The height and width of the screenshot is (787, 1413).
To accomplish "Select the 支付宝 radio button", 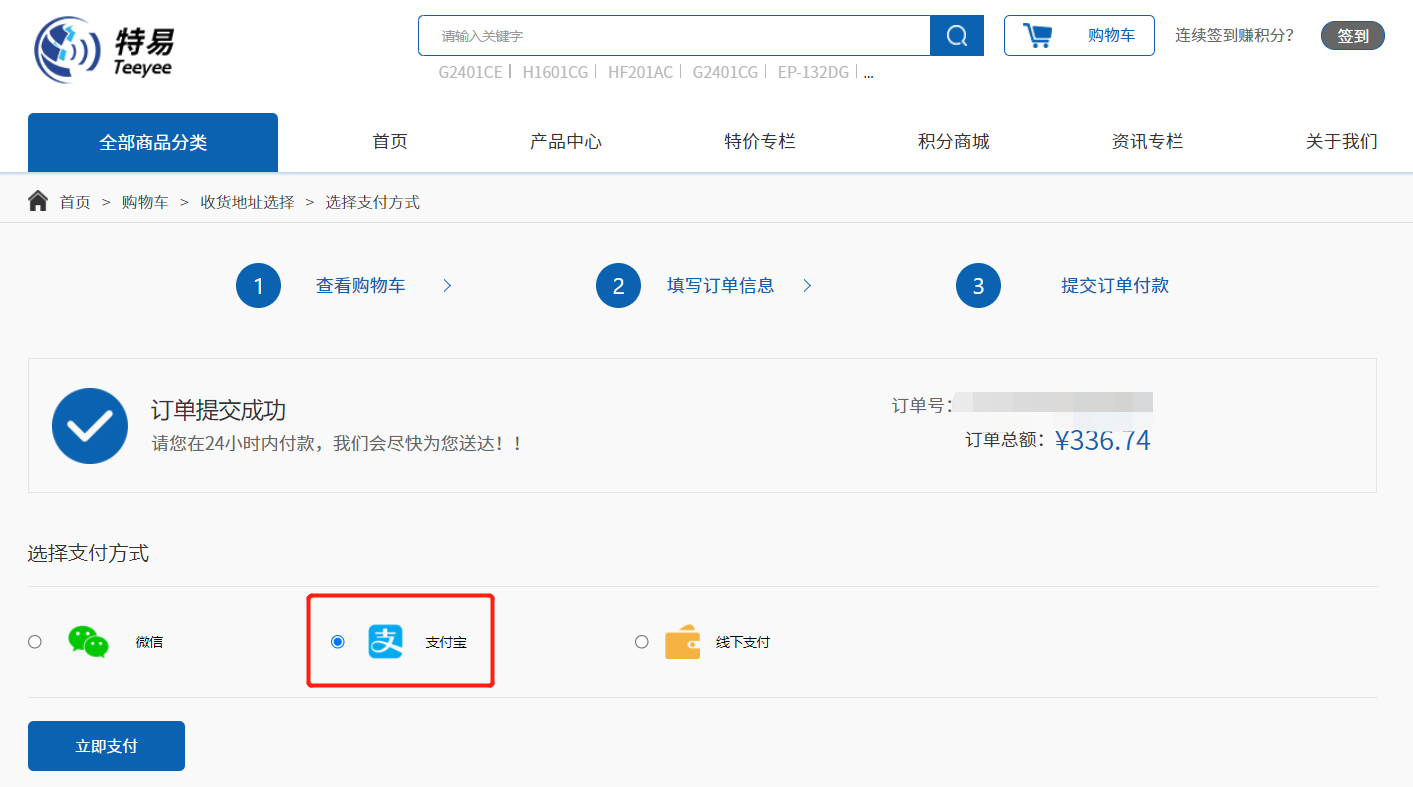I will click(x=338, y=642).
